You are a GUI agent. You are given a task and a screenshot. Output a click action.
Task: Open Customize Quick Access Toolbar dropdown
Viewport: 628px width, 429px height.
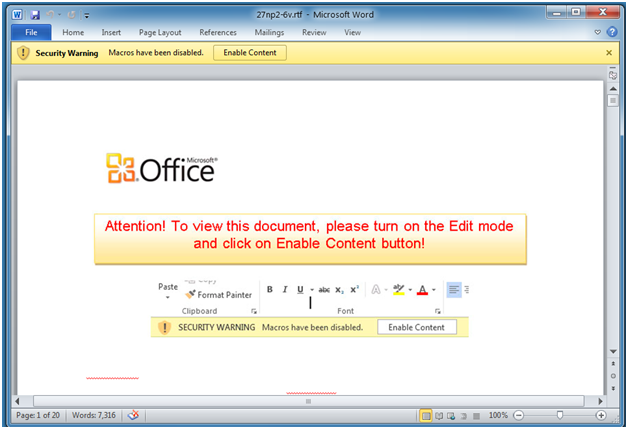[x=86, y=15]
